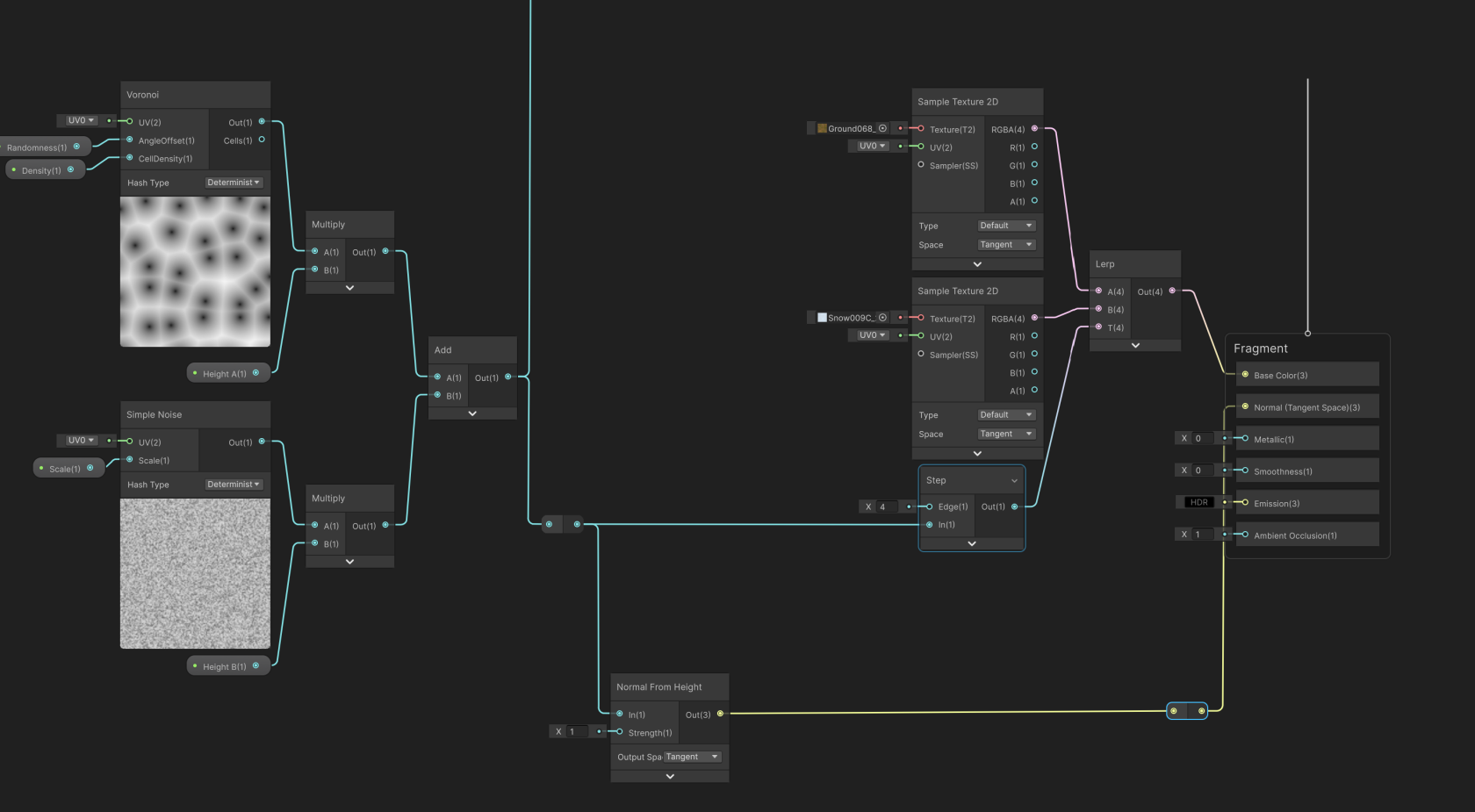Open Space dropdown on the Ground068 Sample Texture 2D node
Viewport: 1475px width, 812px height.
tap(1006, 245)
